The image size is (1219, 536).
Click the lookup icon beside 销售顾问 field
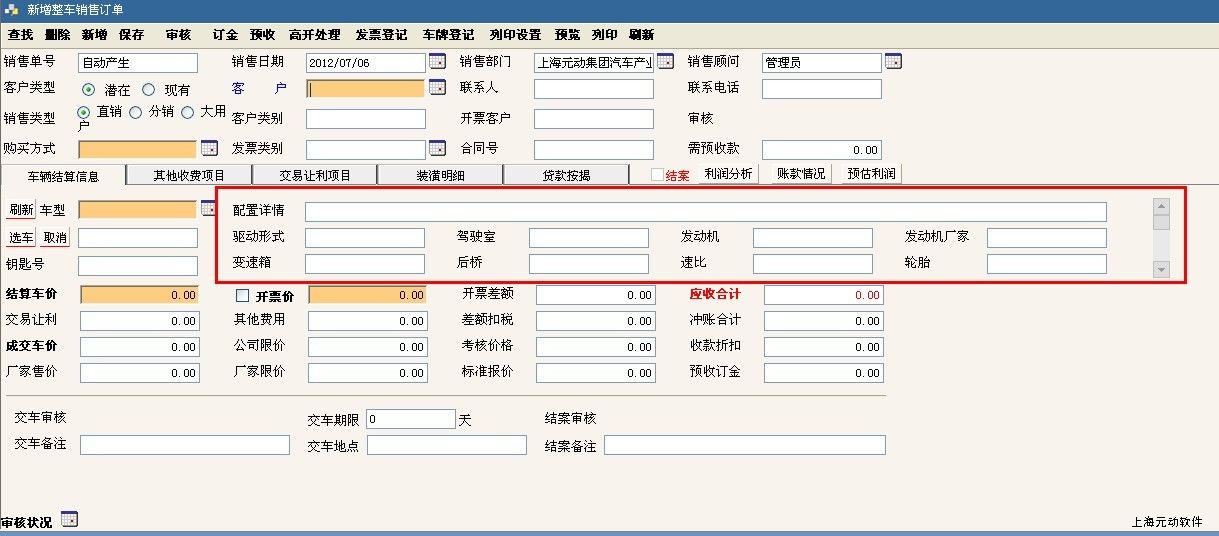[x=893, y=62]
